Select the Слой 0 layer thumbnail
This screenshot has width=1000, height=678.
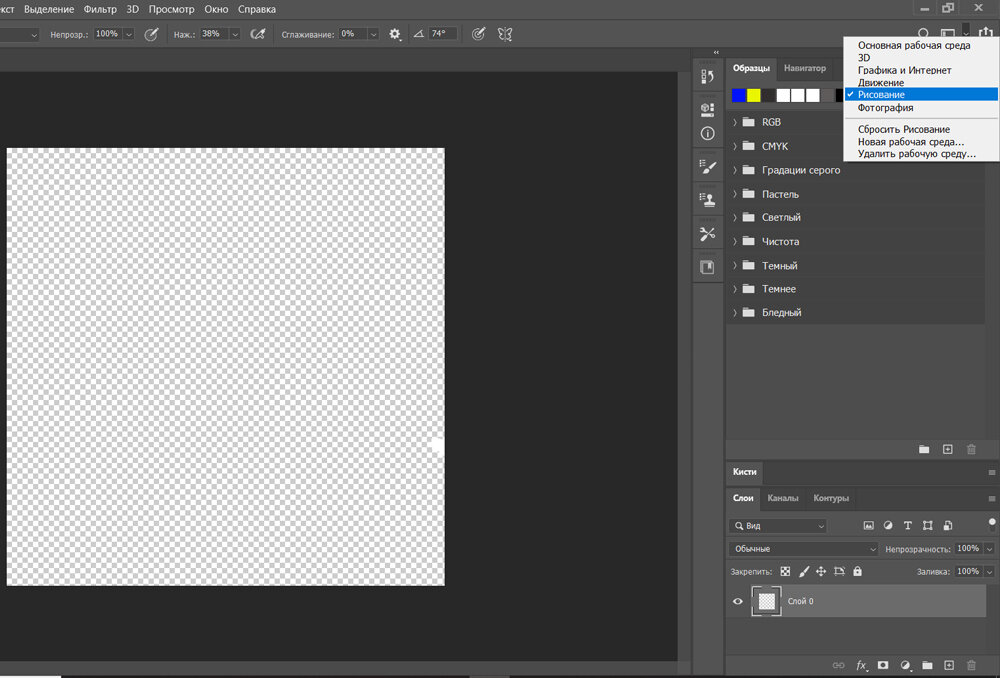(x=767, y=601)
